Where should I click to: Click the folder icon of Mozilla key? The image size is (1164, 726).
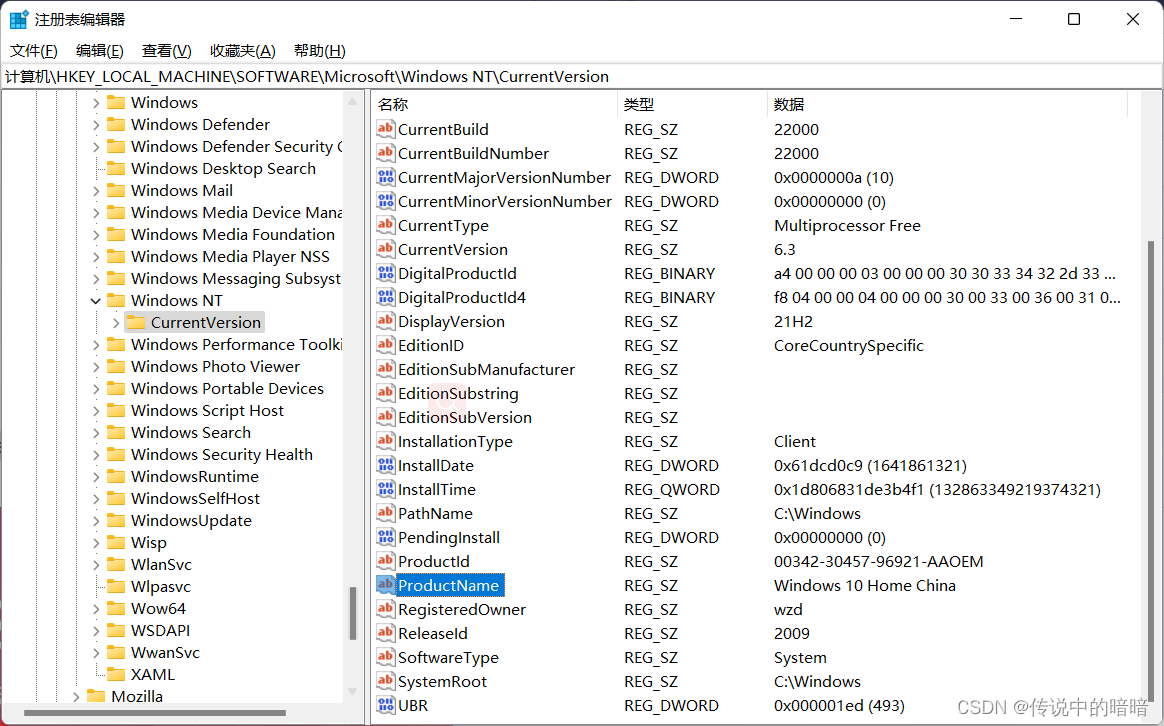pos(96,696)
